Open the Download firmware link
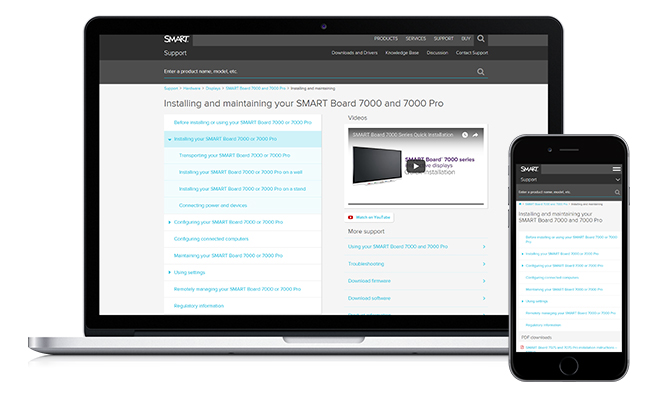 [x=369, y=281]
